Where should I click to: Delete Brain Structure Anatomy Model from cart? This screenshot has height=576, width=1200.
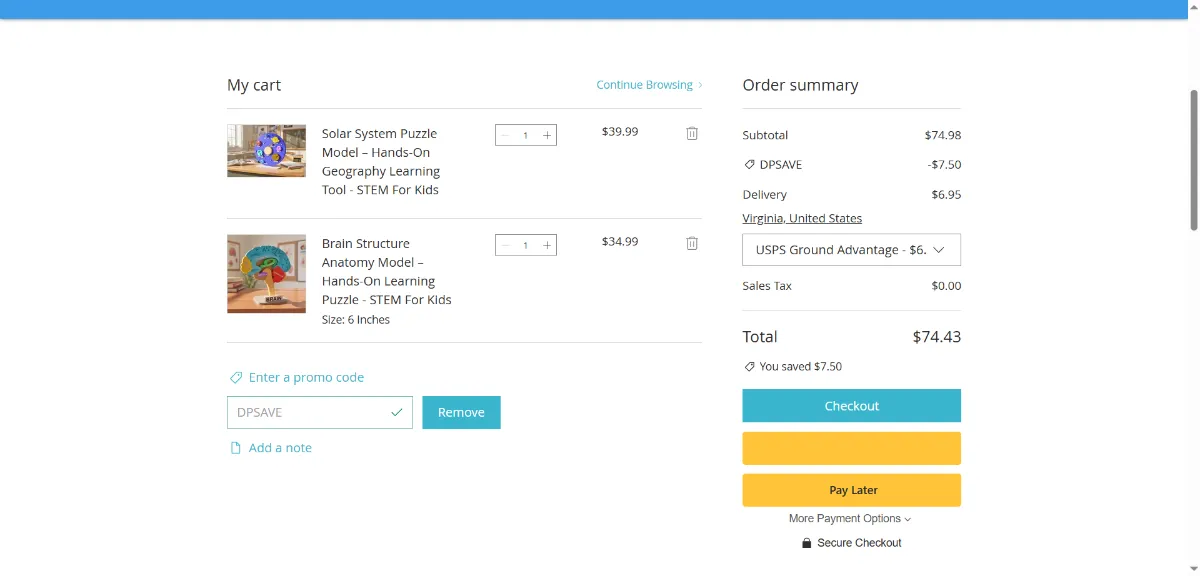pyautogui.click(x=692, y=243)
